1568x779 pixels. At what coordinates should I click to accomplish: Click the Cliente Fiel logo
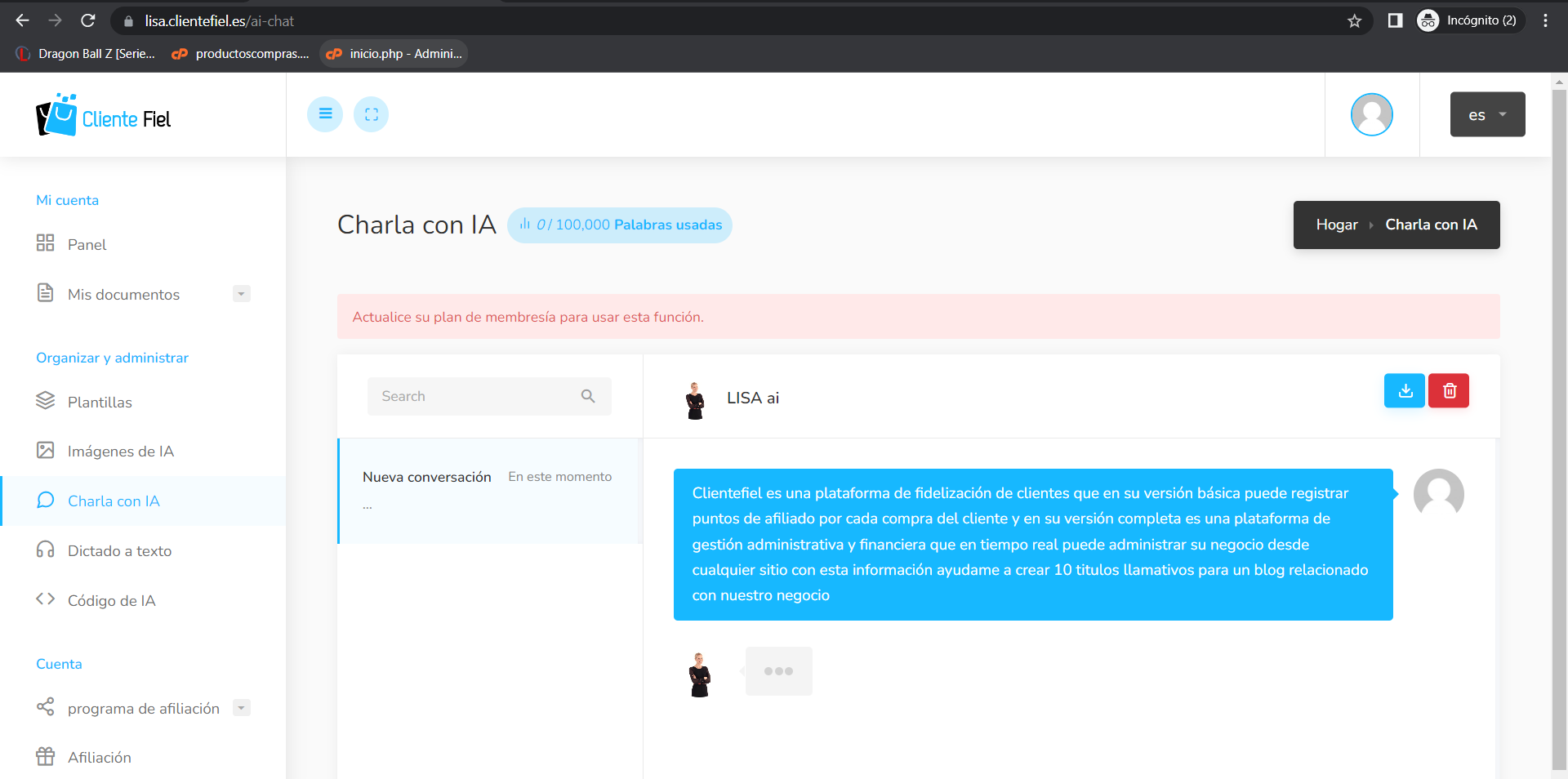[104, 115]
